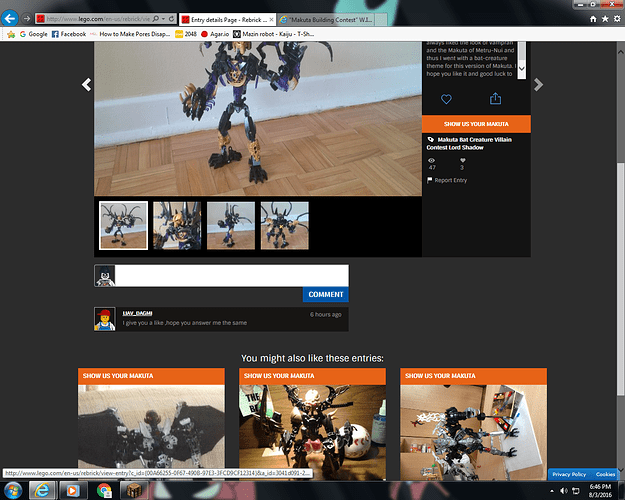Viewport: 625px width, 500px height.
Task: Select the third Makuta thumbnail
Action: pos(231,225)
